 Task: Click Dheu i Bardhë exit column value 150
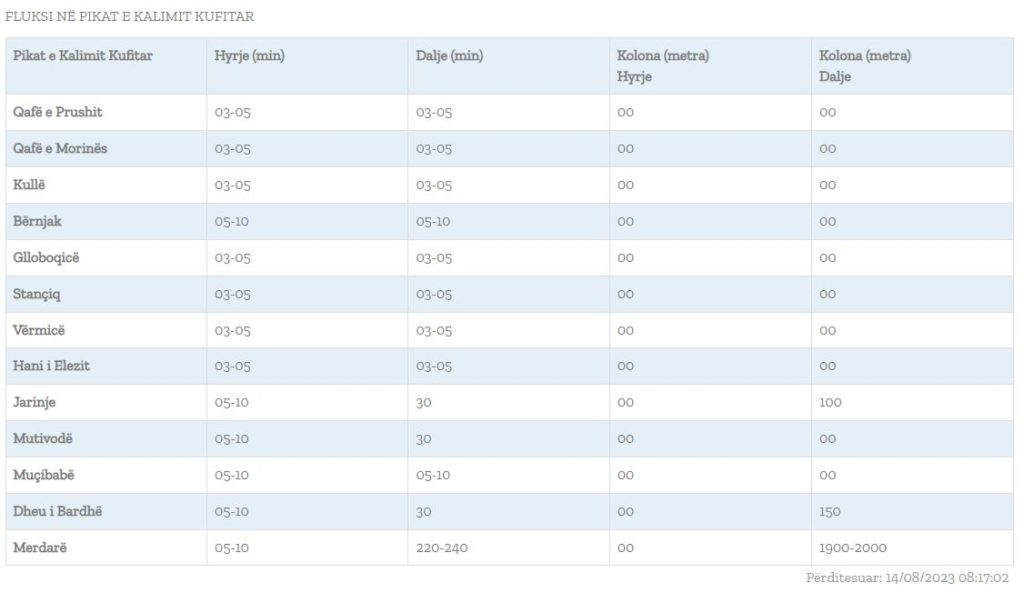[829, 511]
